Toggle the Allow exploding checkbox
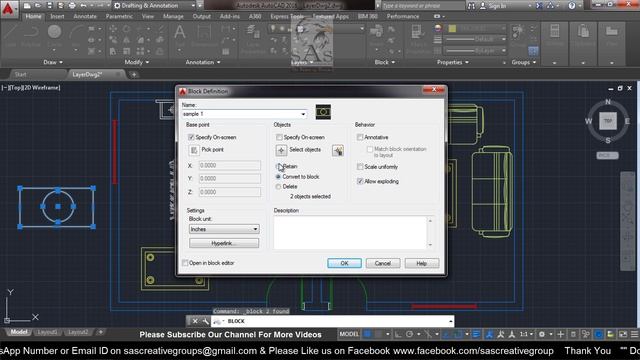 click(x=360, y=181)
